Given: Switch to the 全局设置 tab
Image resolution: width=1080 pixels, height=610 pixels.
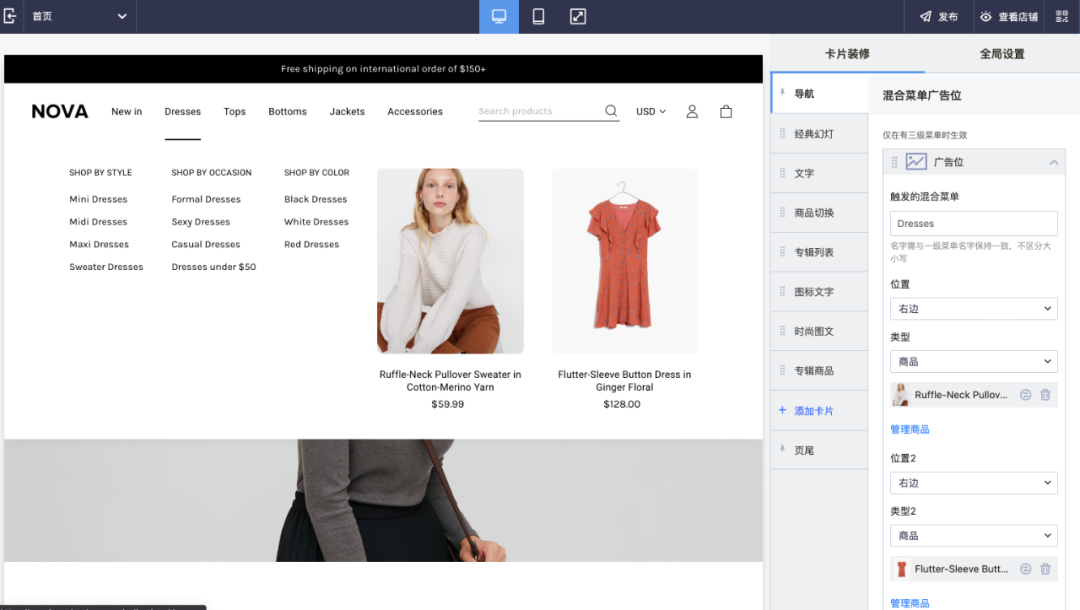Looking at the screenshot, I should click(1002, 54).
